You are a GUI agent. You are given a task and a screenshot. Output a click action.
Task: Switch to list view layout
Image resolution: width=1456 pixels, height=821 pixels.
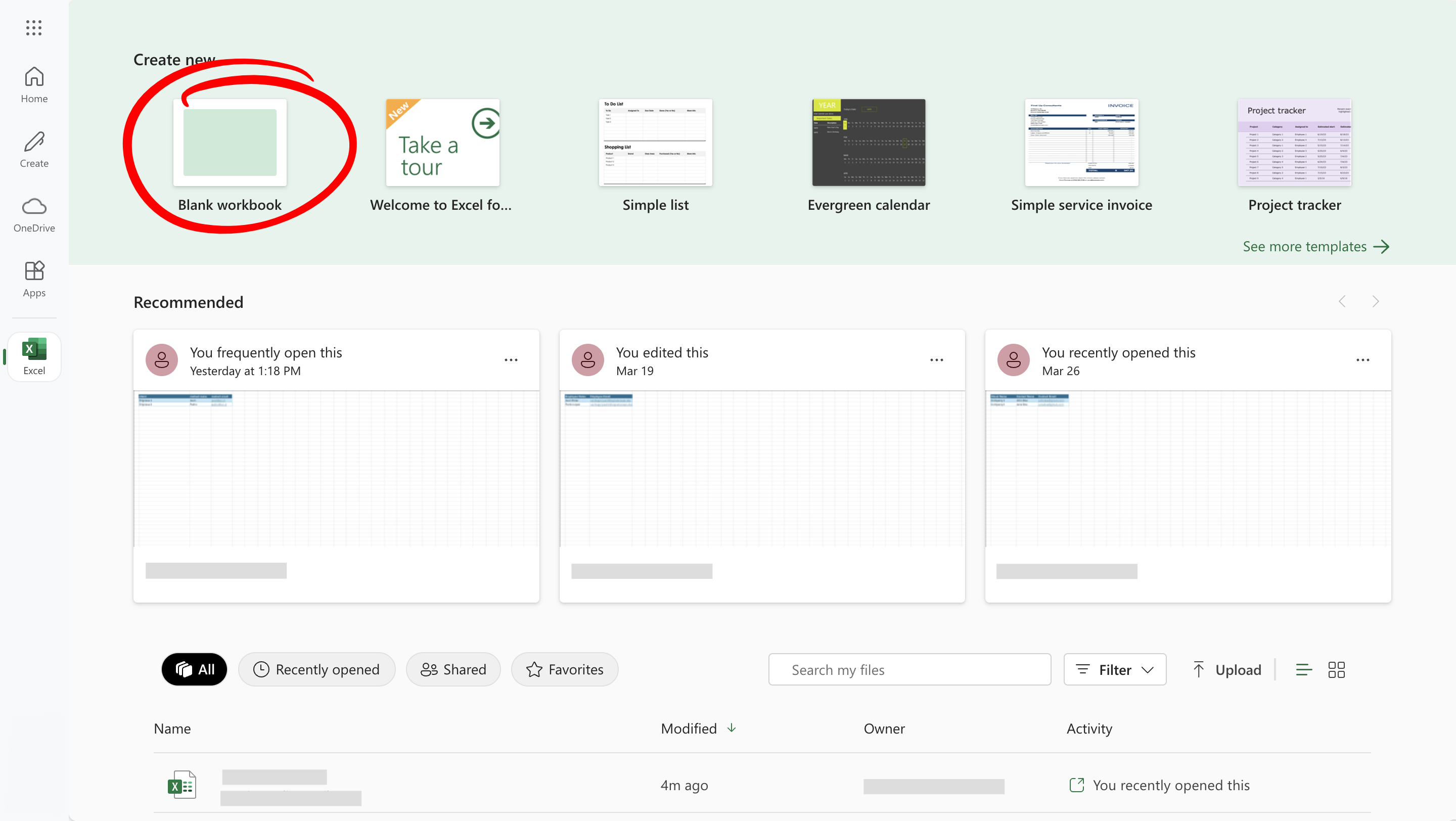[1303, 669]
